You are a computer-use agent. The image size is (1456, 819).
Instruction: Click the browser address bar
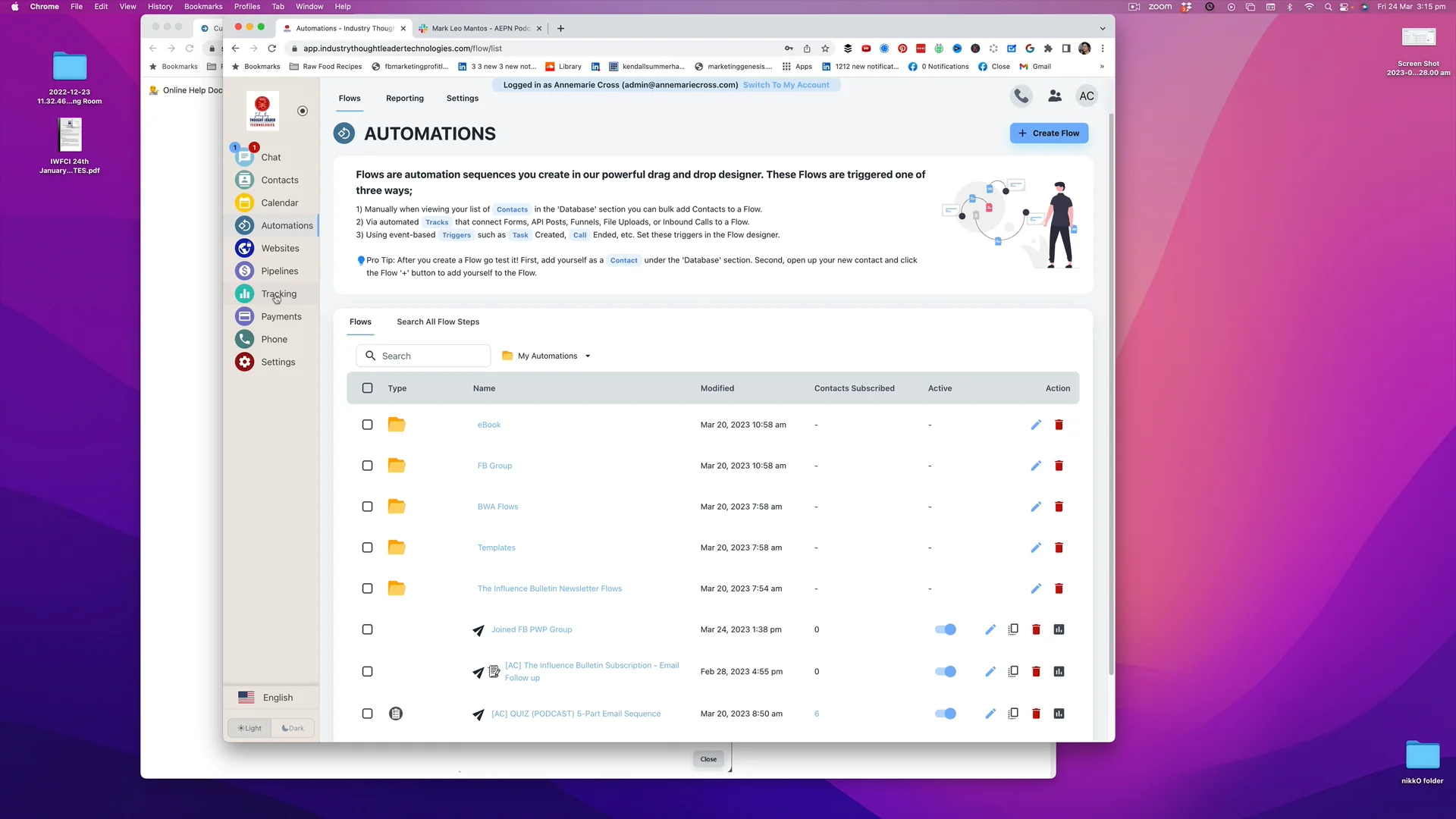(535, 49)
